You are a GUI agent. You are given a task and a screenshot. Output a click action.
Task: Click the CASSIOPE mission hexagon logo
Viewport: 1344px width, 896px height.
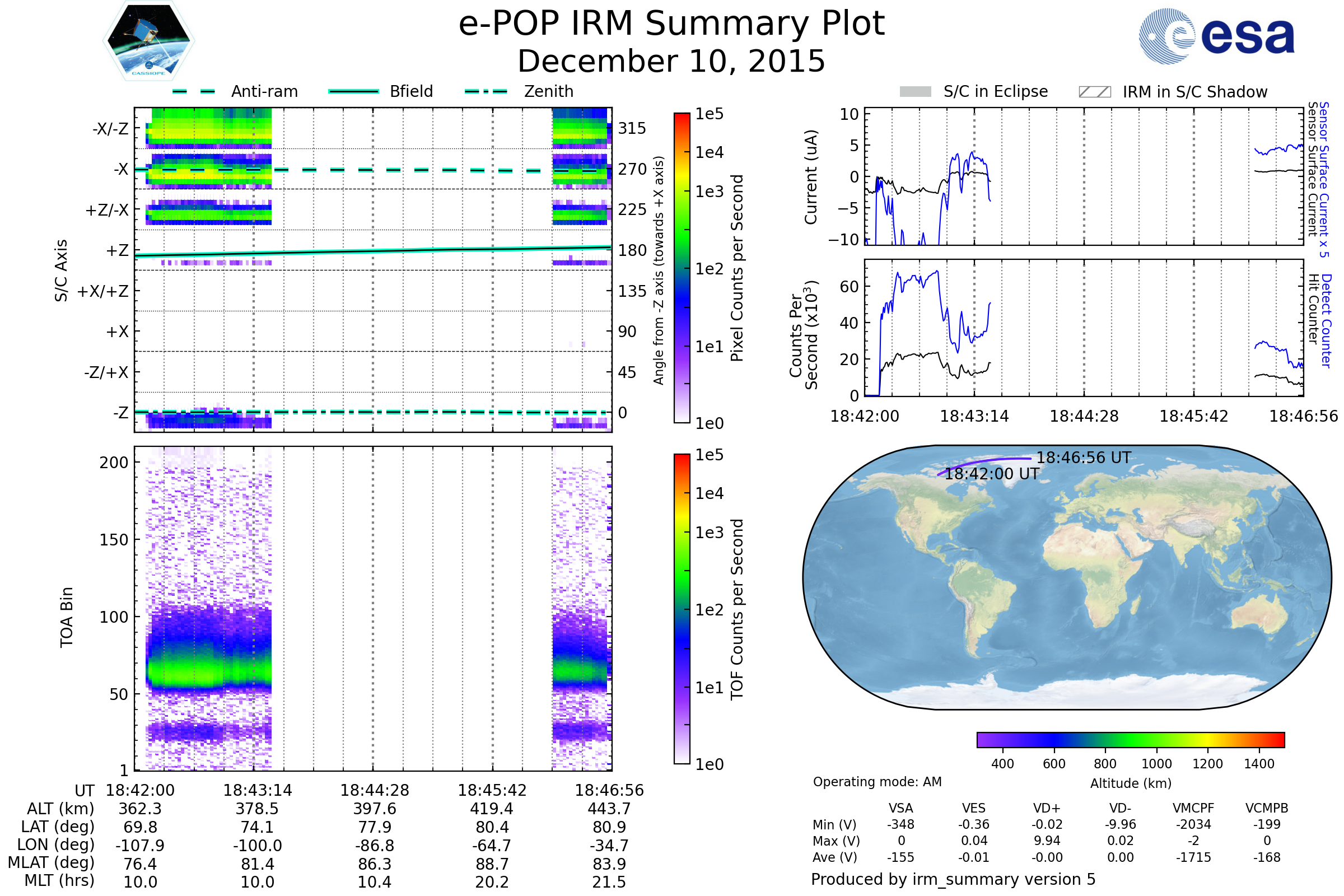(x=148, y=41)
